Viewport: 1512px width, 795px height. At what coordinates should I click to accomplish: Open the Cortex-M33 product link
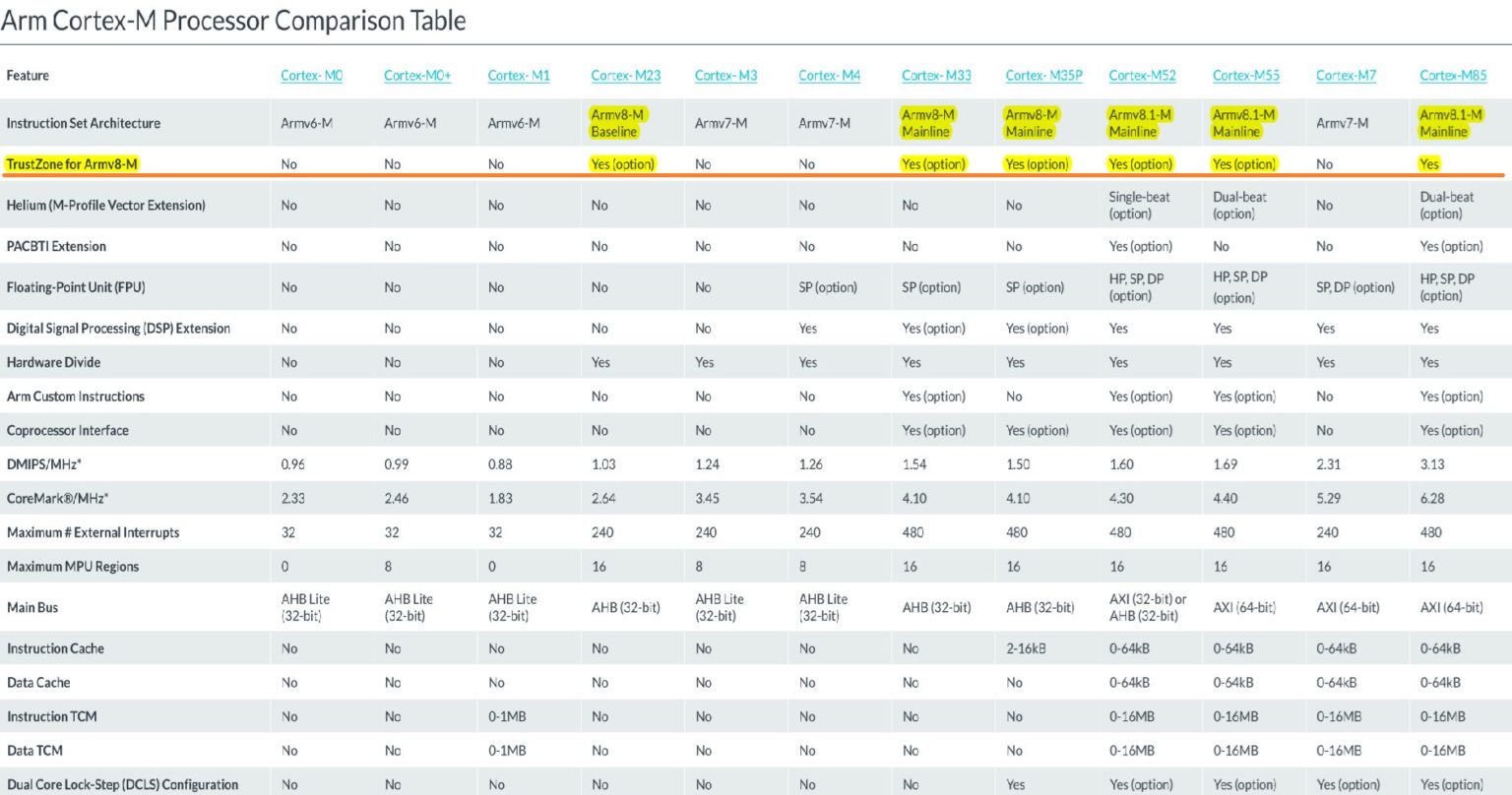pos(936,75)
